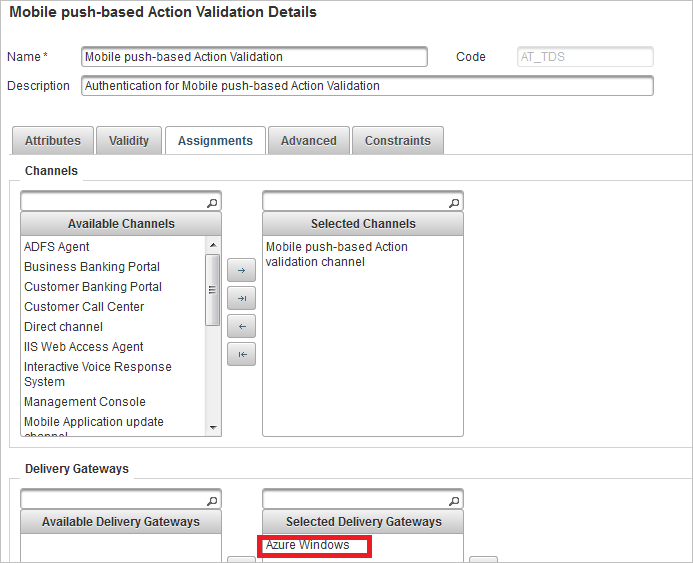Select Direct channel entry
Image resolution: width=693 pixels, height=563 pixels.
click(x=63, y=327)
